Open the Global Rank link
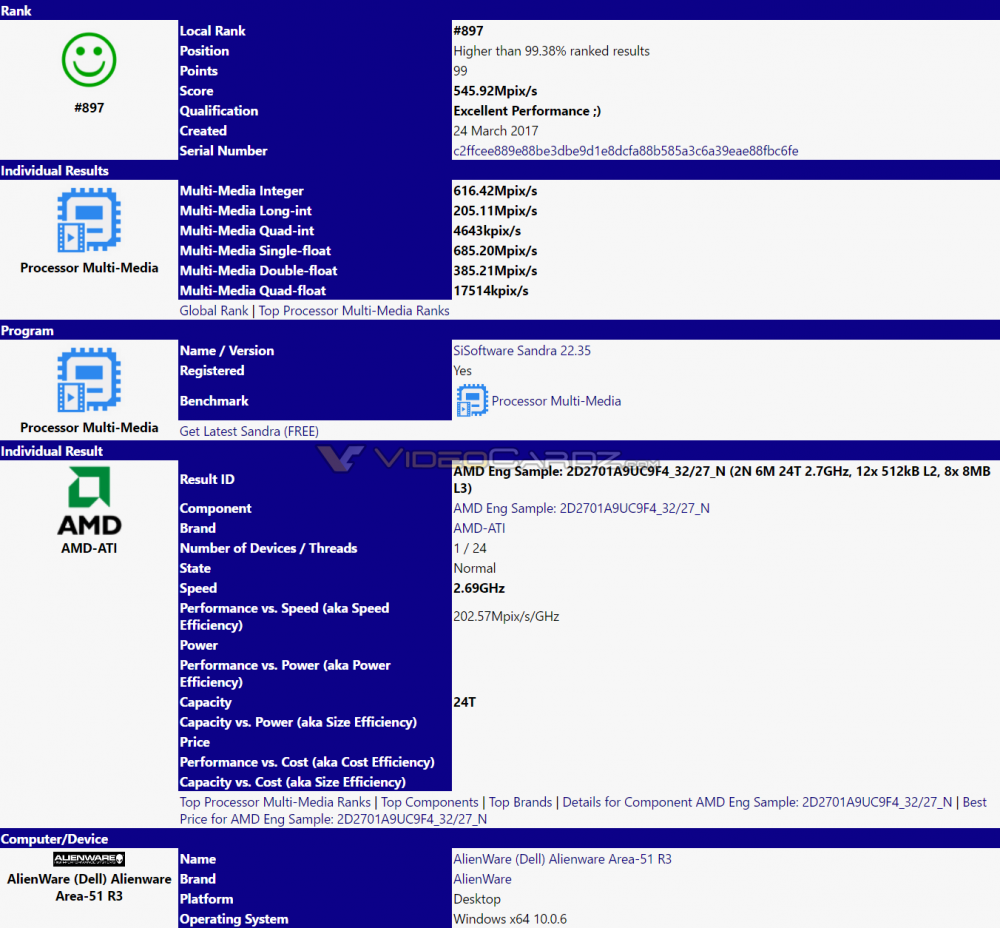This screenshot has width=1000, height=928. 214,311
